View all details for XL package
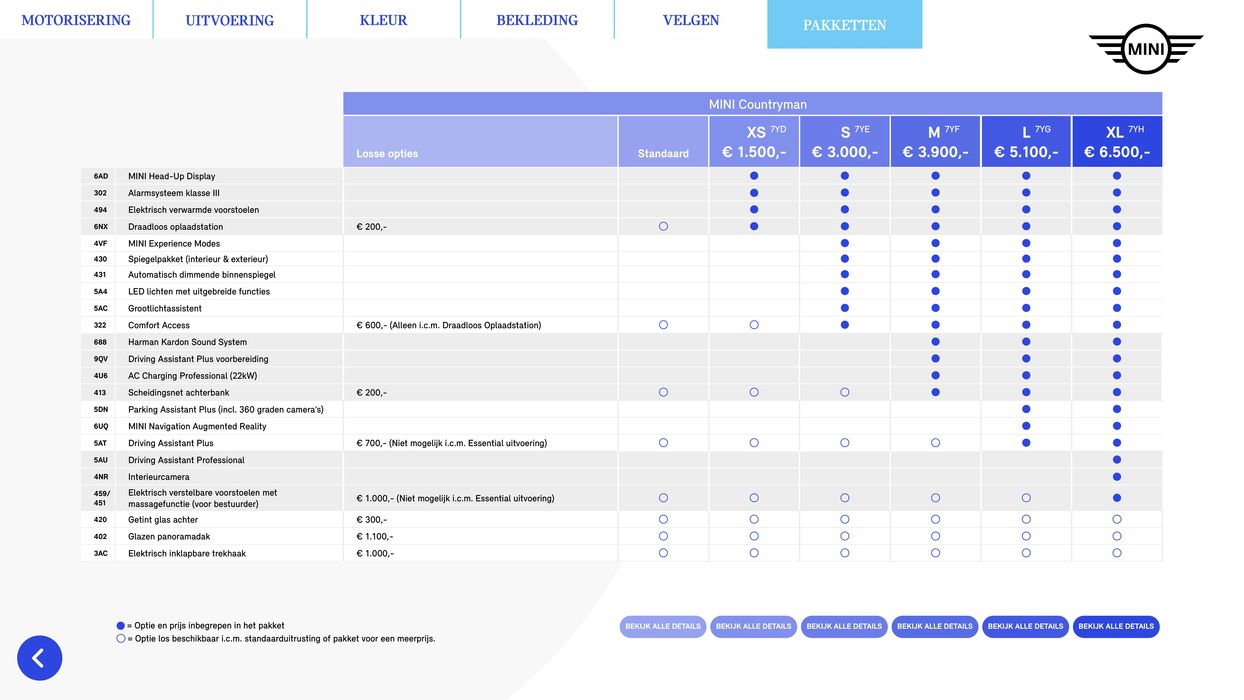Screen dimensions: 1244x700 [1116, 627]
